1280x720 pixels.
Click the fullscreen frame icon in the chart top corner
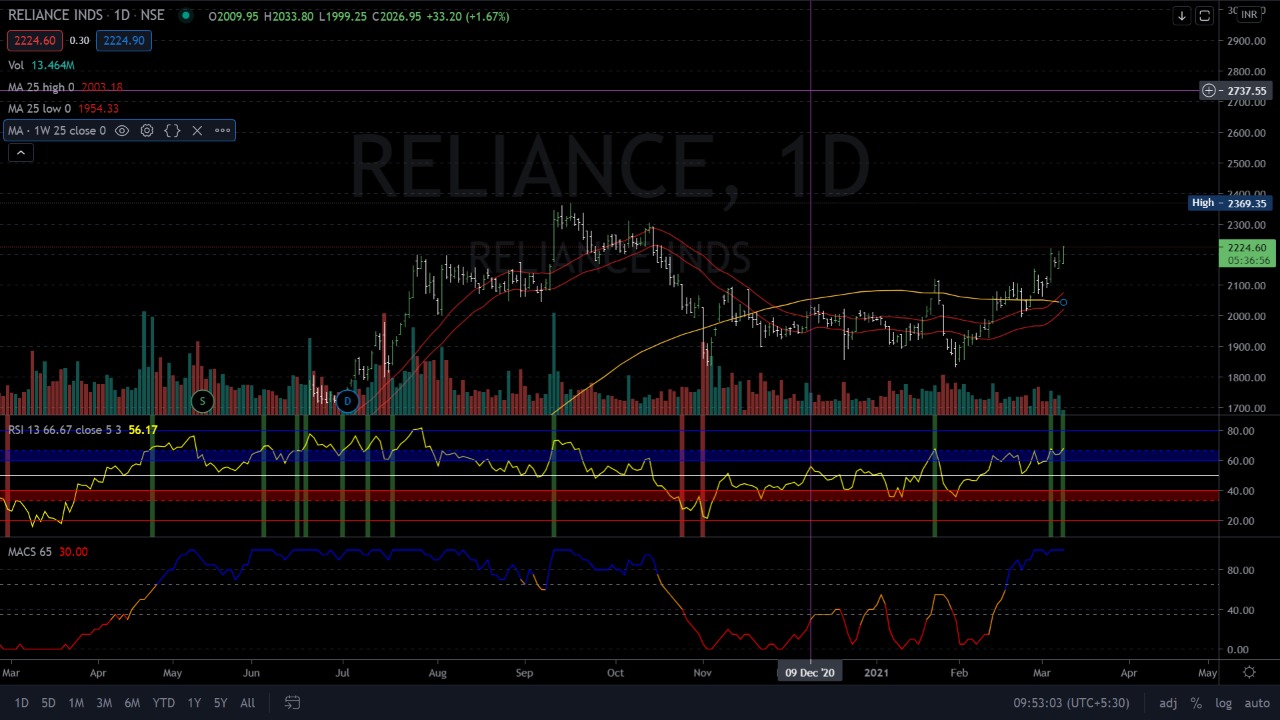tap(1204, 16)
